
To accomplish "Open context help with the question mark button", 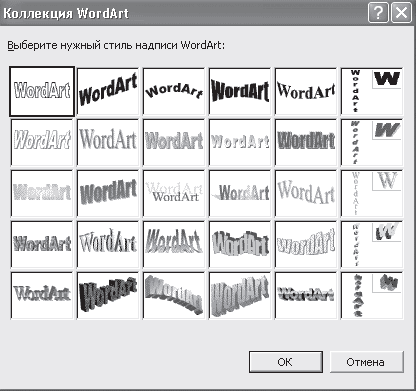I will pos(378,13).
